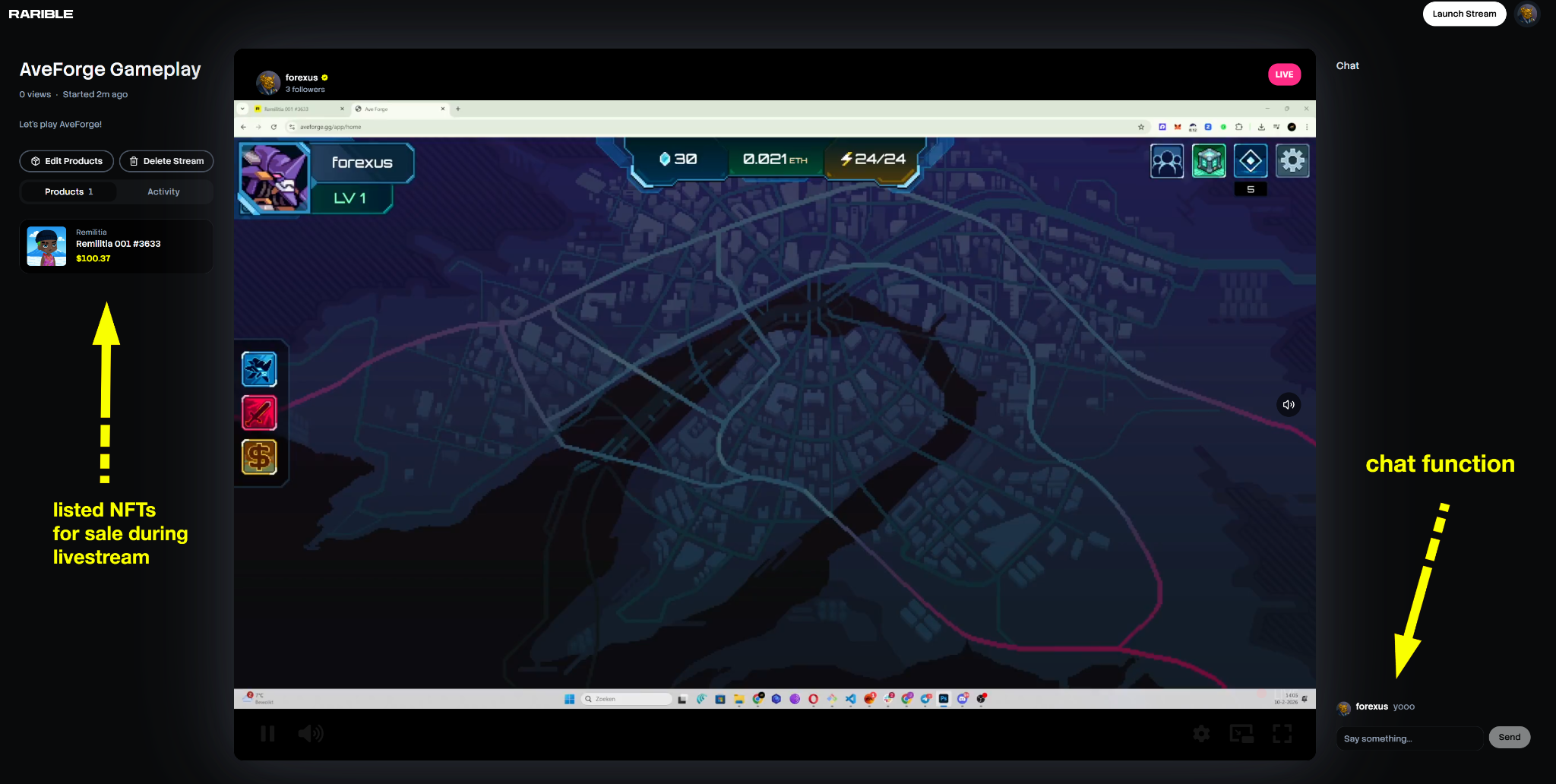1556x784 pixels.
Task: Enable picture-in-picture mode
Action: tap(1241, 733)
